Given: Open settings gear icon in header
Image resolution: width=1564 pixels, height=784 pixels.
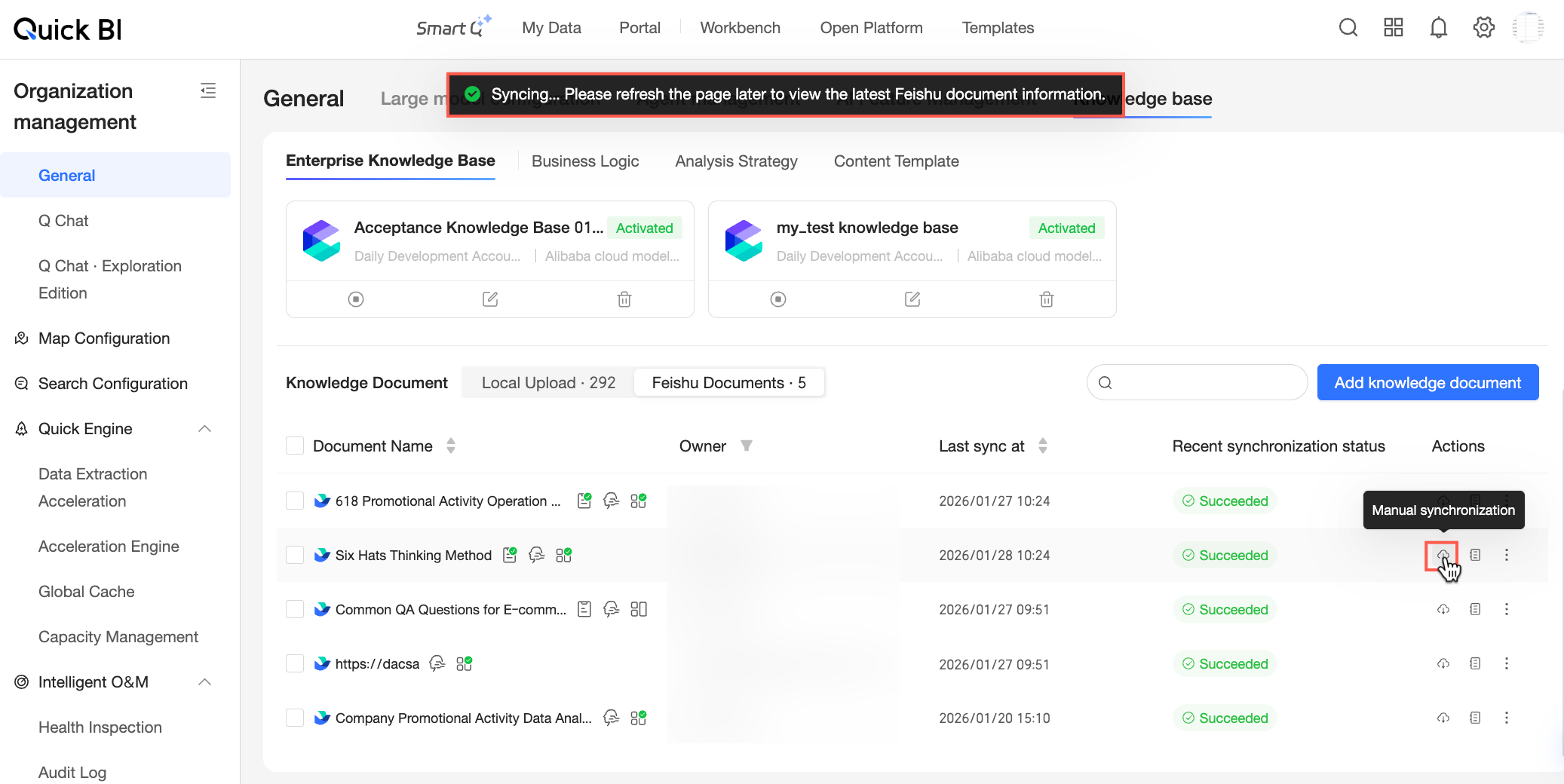Looking at the screenshot, I should [1484, 28].
